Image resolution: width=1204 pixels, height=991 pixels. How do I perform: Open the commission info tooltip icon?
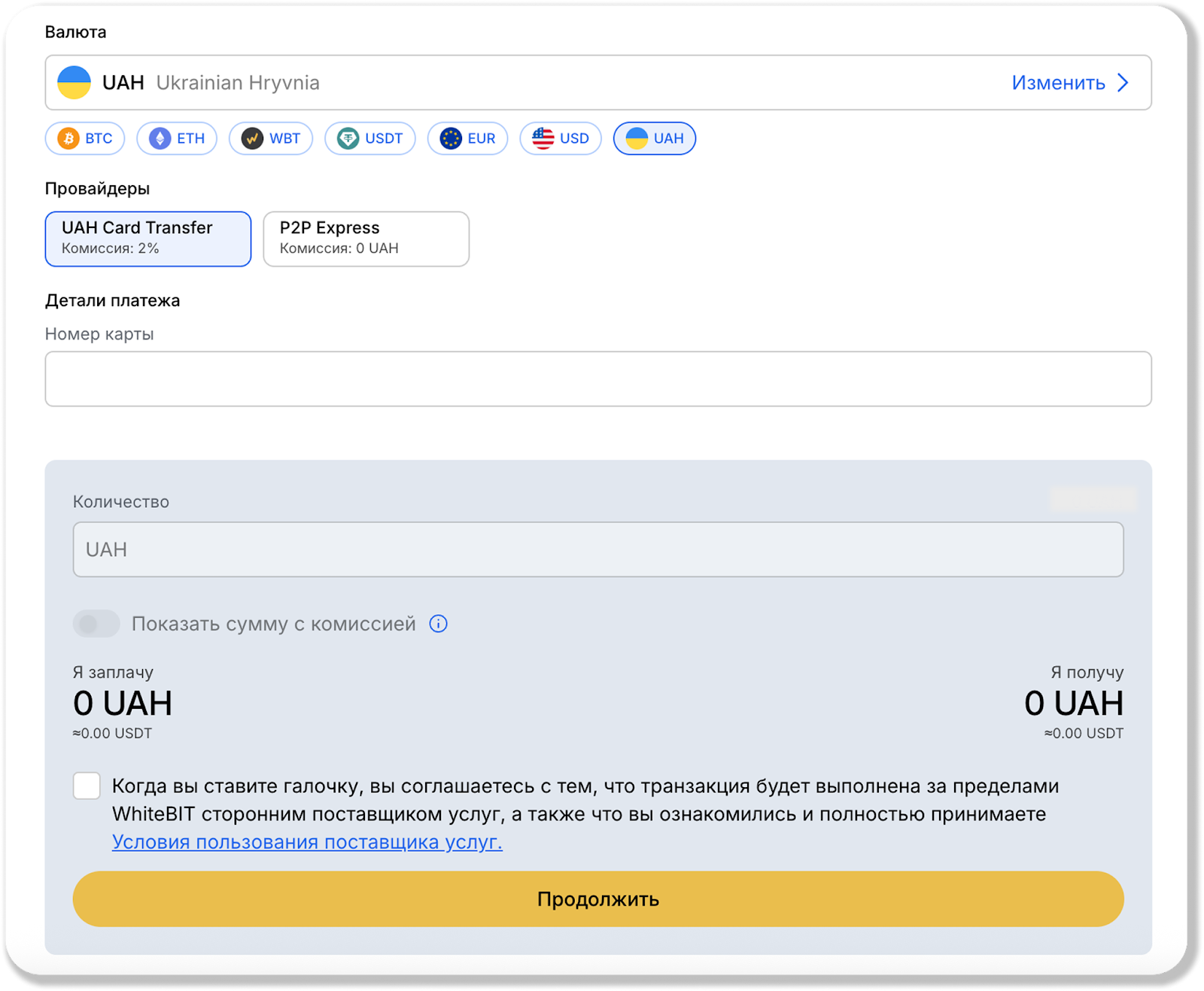438,624
